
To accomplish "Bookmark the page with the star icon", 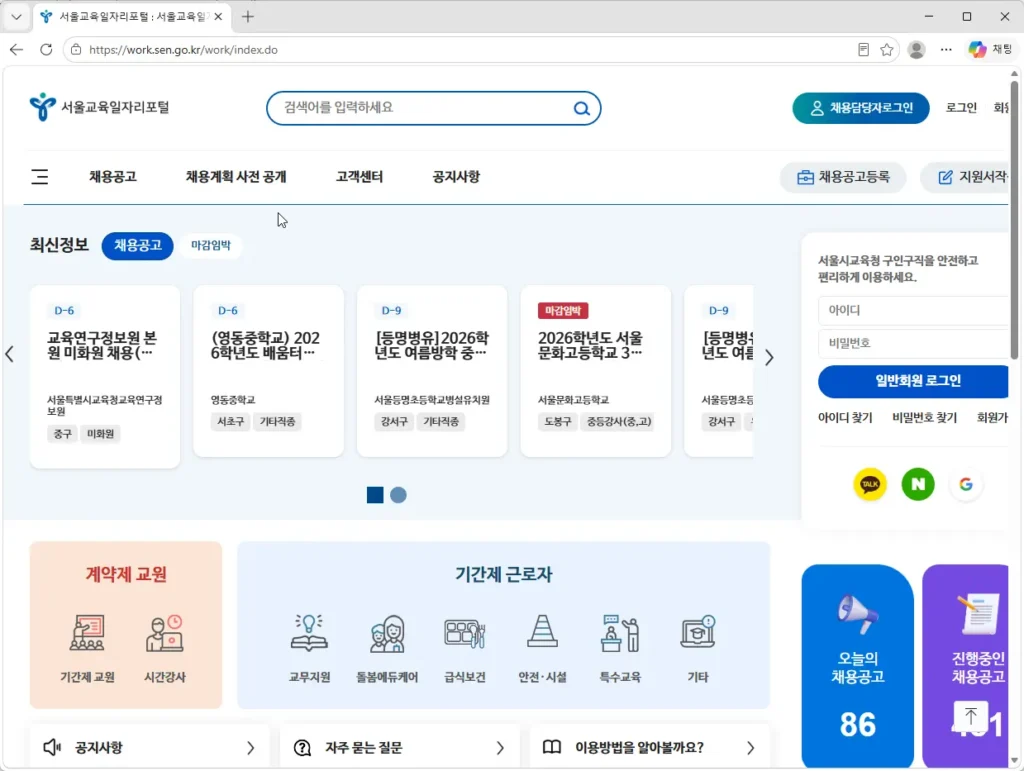I will [x=886, y=50].
